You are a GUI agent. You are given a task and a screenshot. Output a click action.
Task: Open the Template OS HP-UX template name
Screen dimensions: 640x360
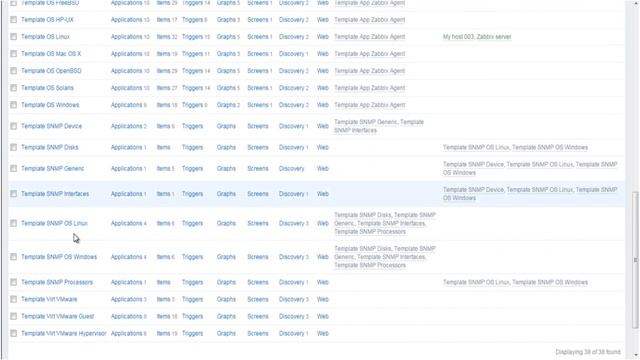tap(47, 20)
